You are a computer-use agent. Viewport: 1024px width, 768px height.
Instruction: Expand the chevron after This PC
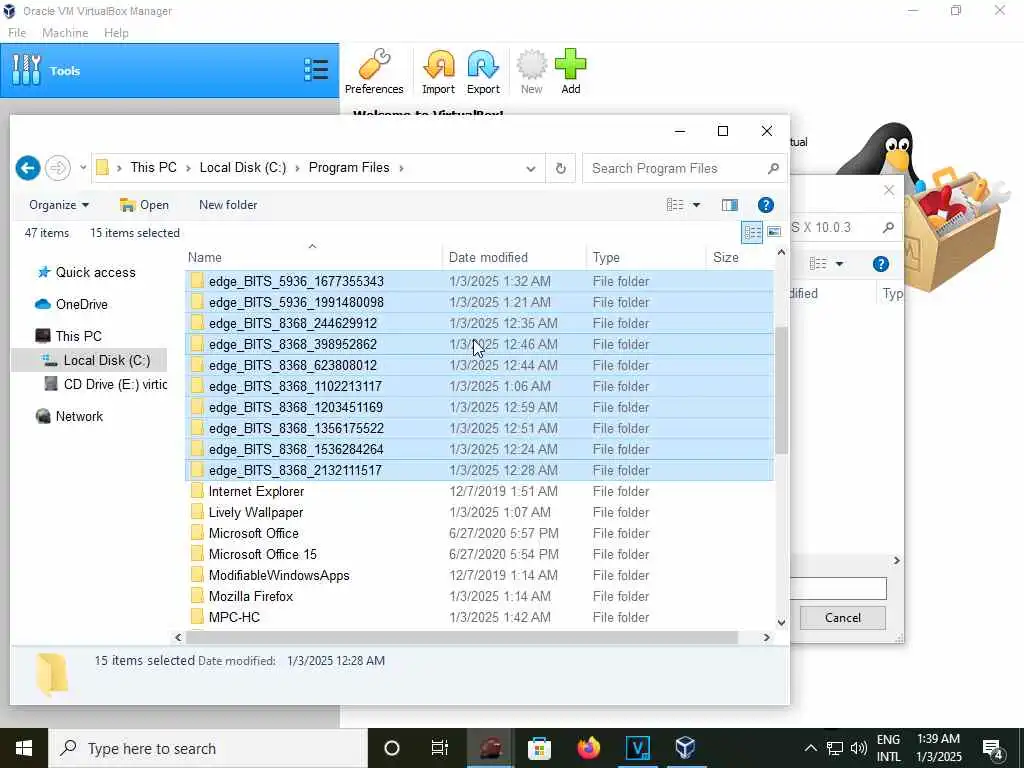188,168
